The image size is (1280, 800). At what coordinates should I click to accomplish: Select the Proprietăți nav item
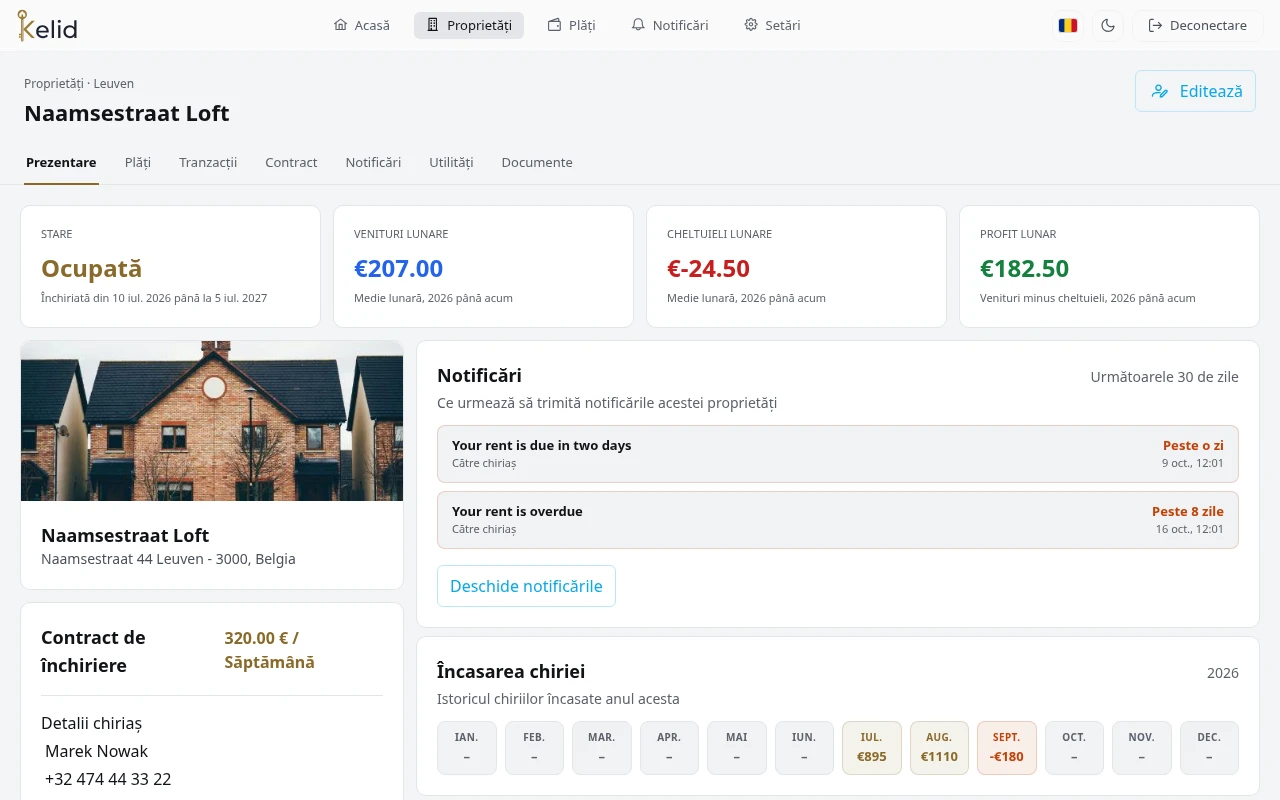469,25
